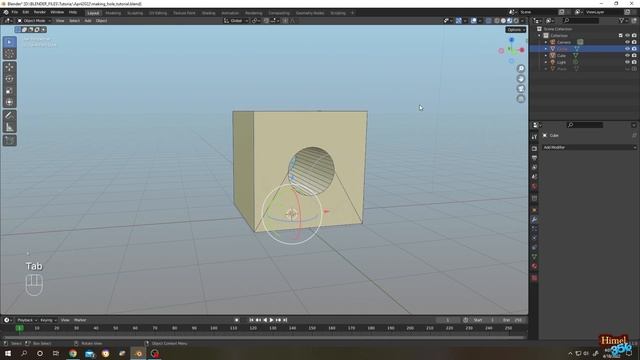Toggle viewport gizmos
The width and height of the screenshot is (640, 360).
459,21
